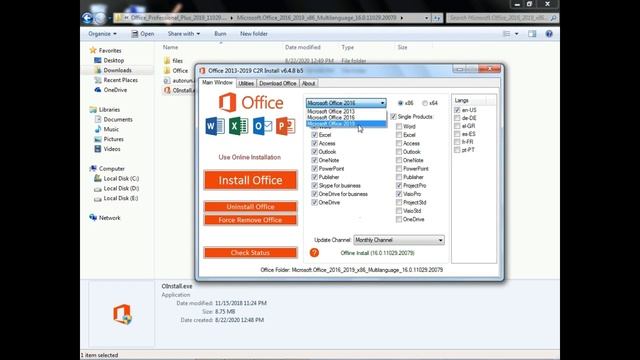Open the Organize dropdown menu
The image size is (640, 360).
102,34
